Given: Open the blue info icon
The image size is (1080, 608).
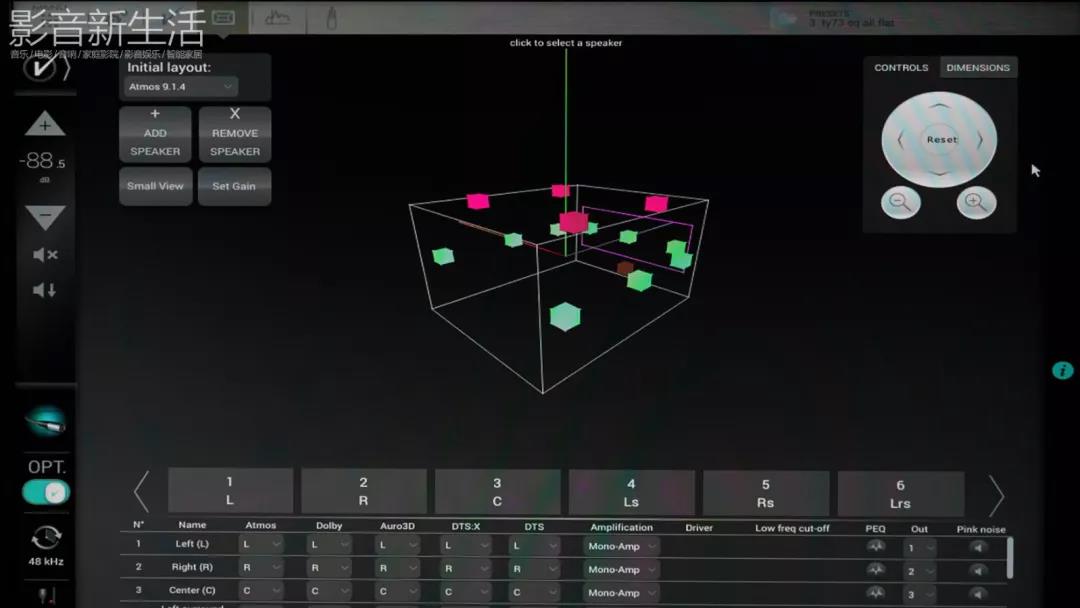Looking at the screenshot, I should click(1063, 370).
